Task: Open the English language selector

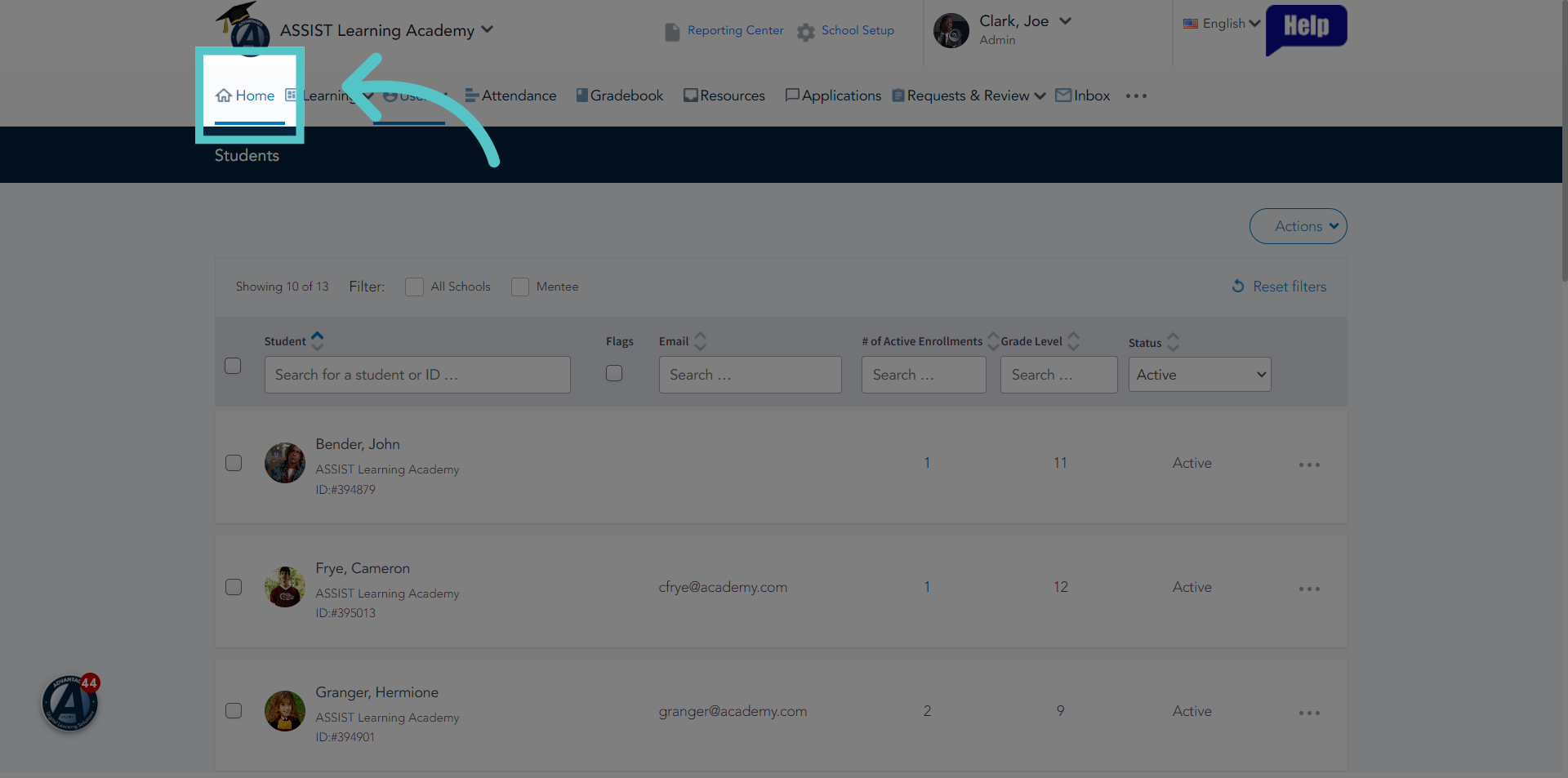Action: tap(1222, 24)
